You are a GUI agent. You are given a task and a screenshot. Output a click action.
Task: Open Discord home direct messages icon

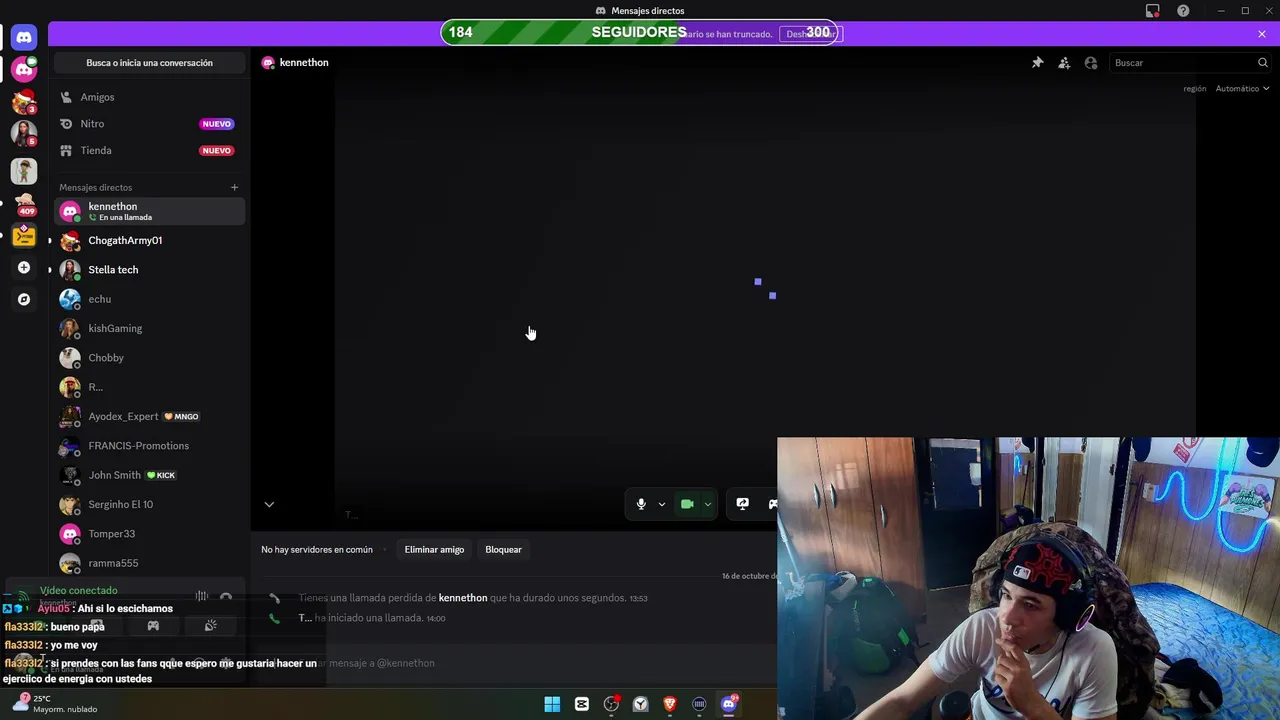coord(24,37)
